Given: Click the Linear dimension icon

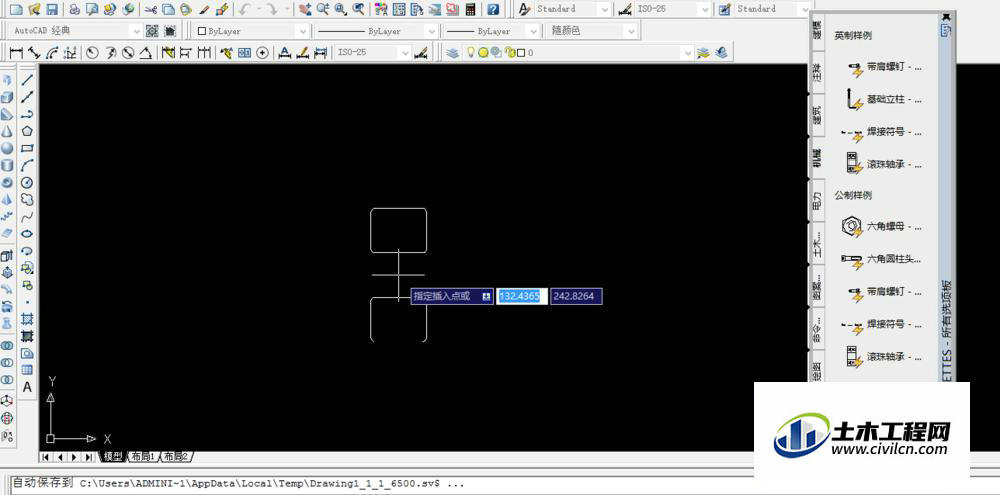Looking at the screenshot, I should (x=17, y=53).
